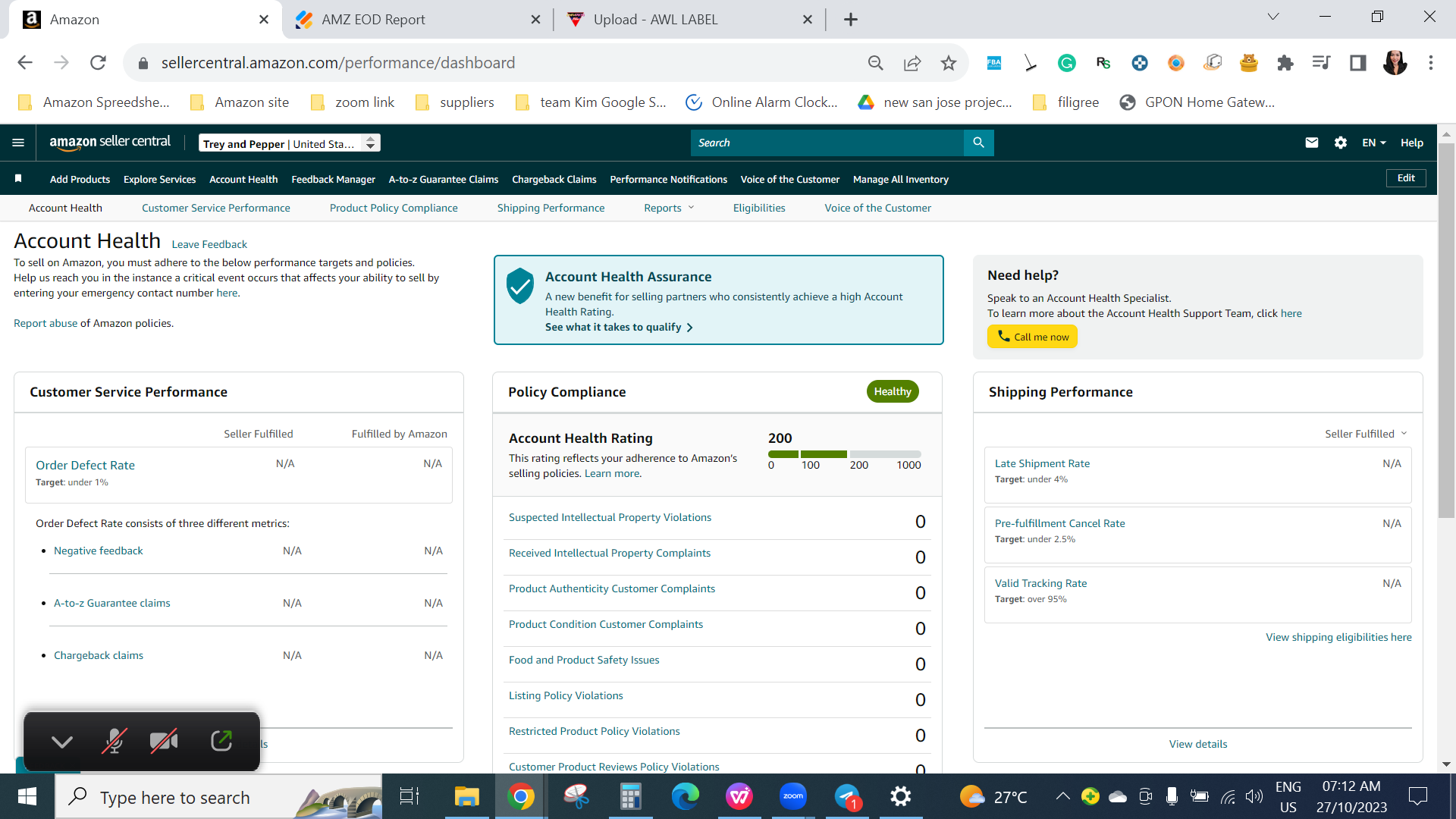Open the Chrome side panel
The height and width of the screenshot is (819, 1456).
point(1358,63)
